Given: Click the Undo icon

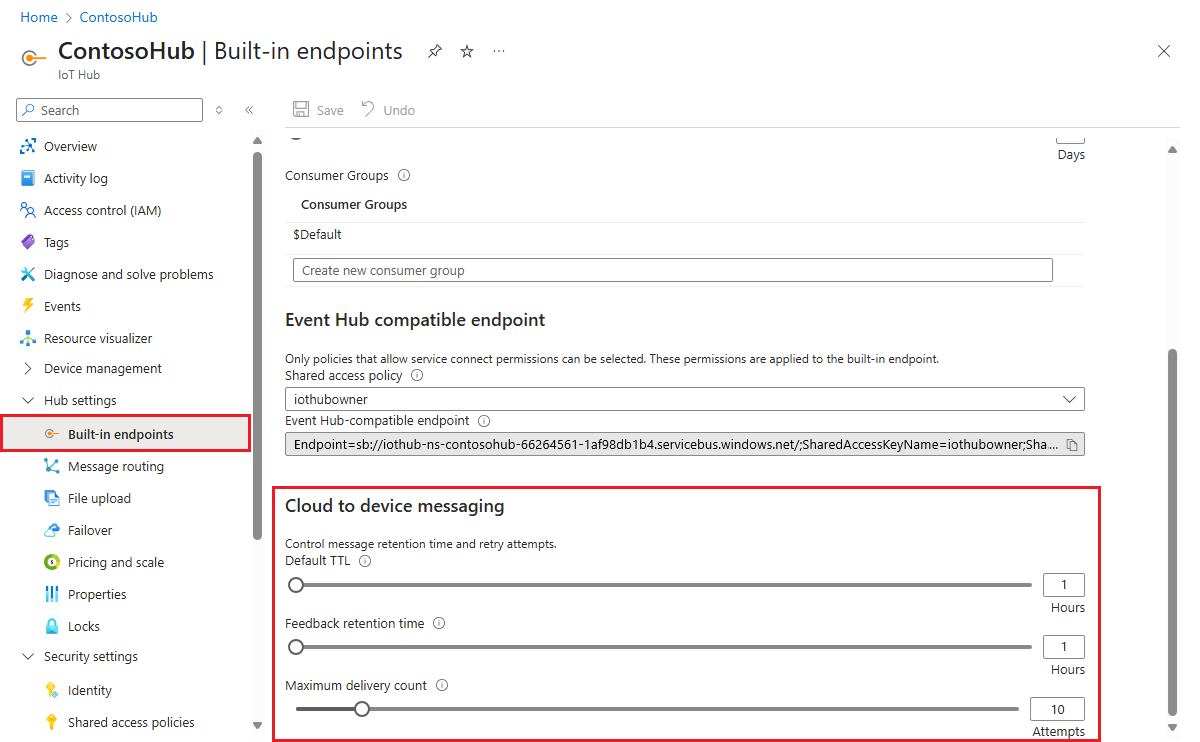Looking at the screenshot, I should (387, 109).
